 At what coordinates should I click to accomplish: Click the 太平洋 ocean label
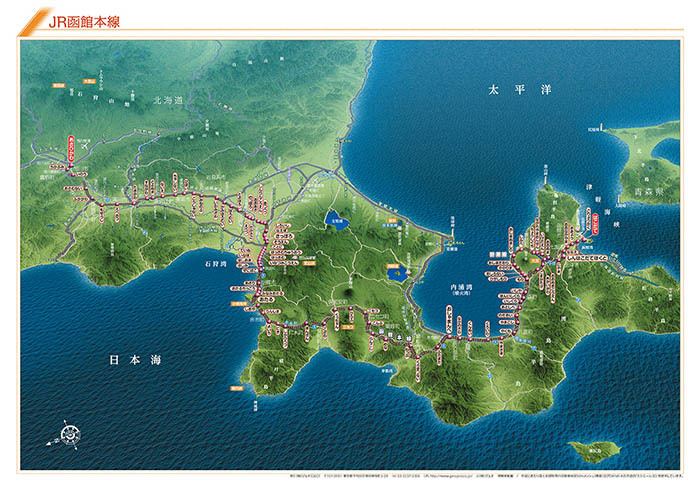pyautogui.click(x=520, y=90)
